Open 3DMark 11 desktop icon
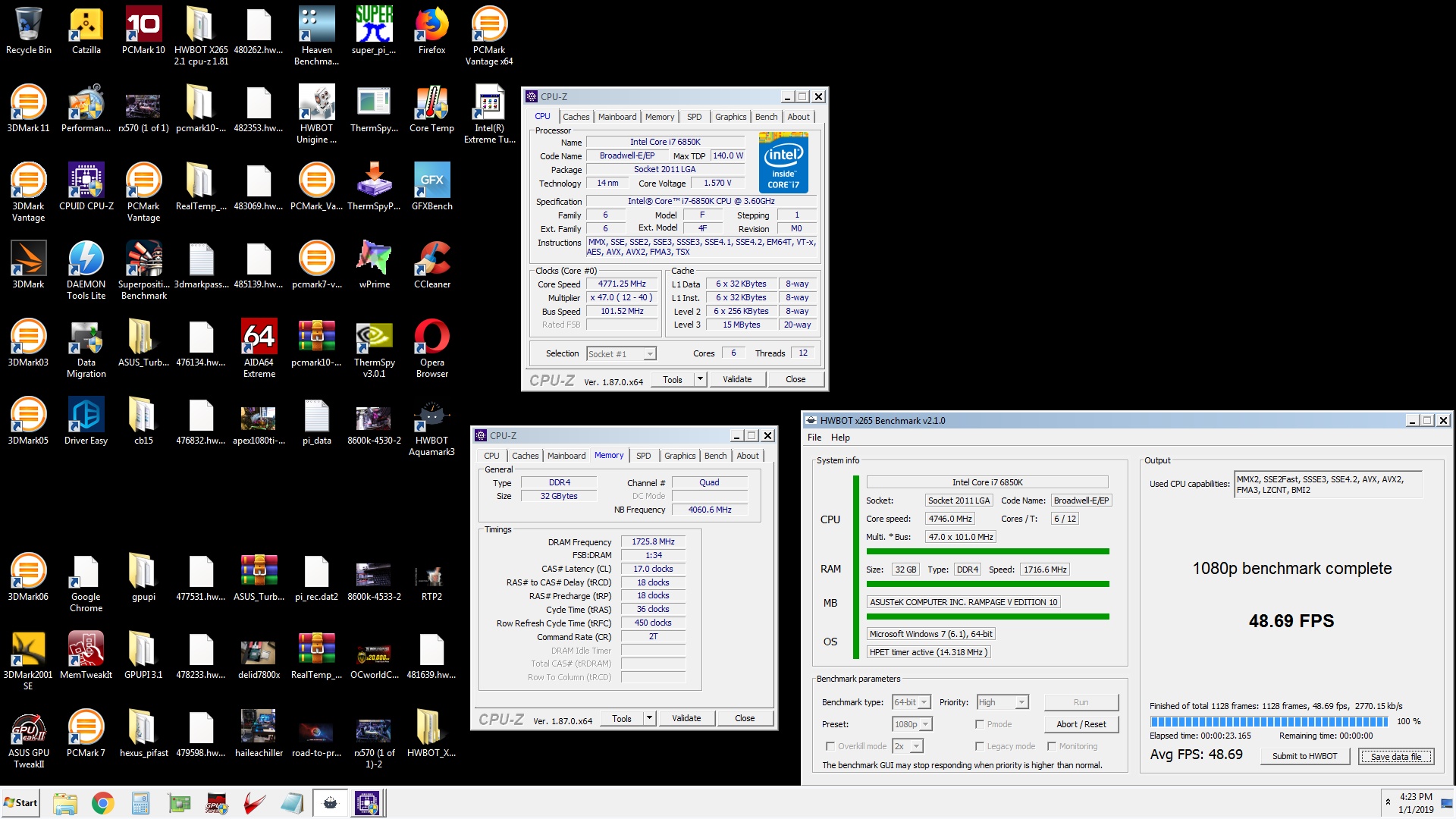Image resolution: width=1456 pixels, height=819 pixels. pyautogui.click(x=28, y=108)
